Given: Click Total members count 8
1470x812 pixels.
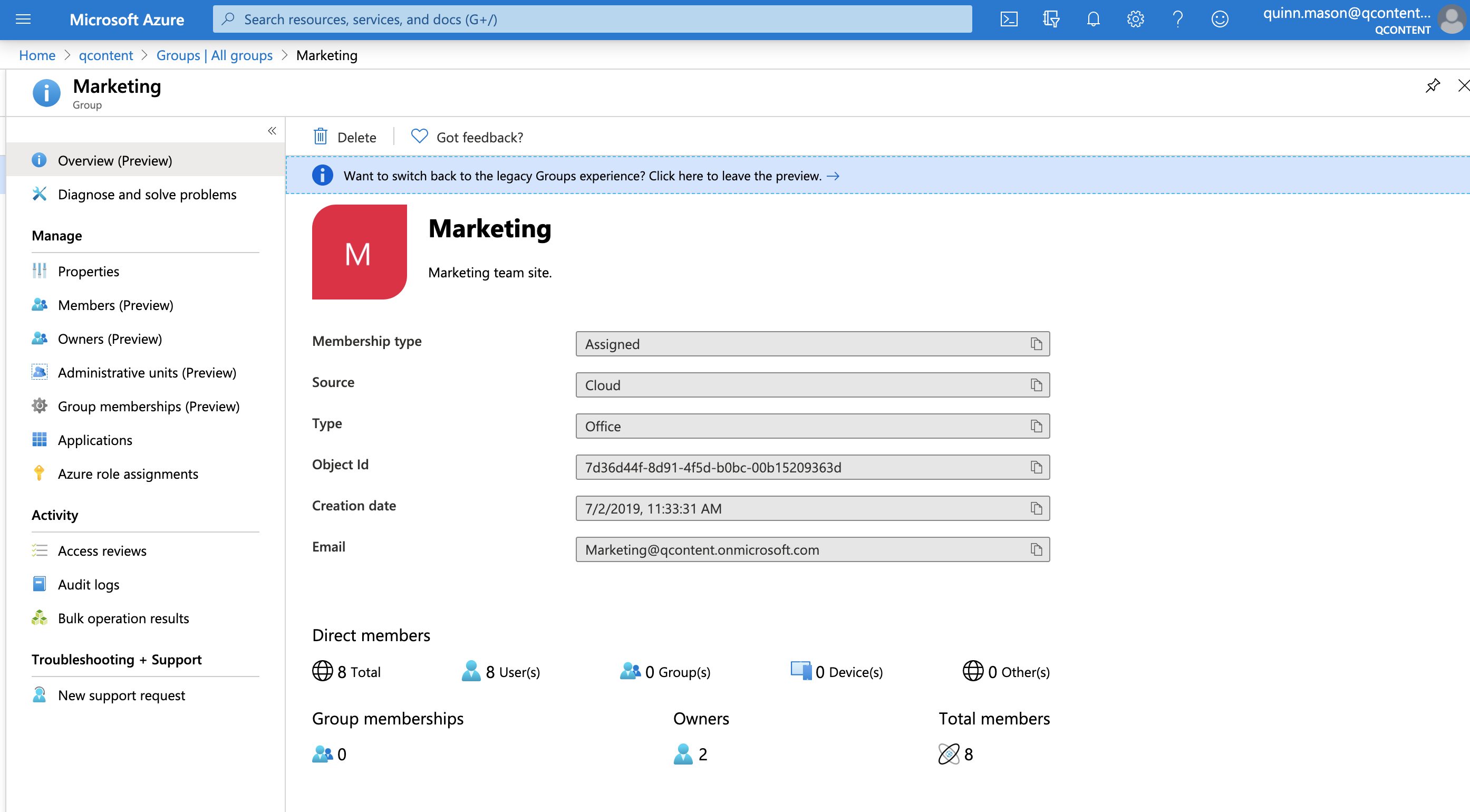Looking at the screenshot, I should point(956,754).
